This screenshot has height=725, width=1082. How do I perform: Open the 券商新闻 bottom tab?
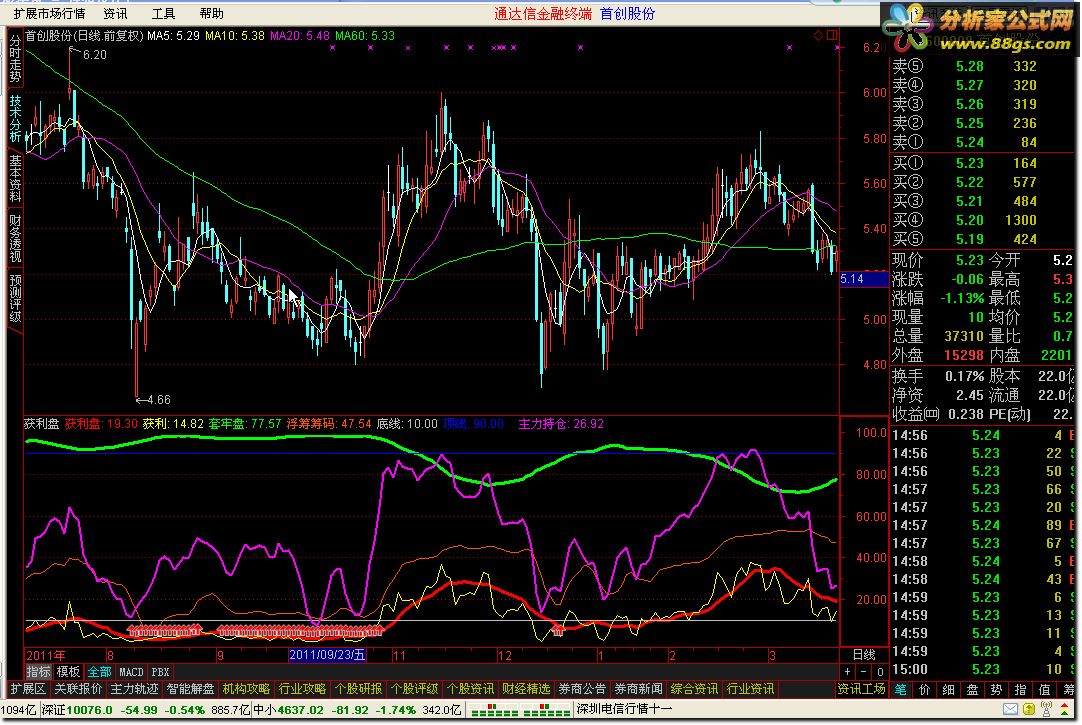tap(638, 689)
